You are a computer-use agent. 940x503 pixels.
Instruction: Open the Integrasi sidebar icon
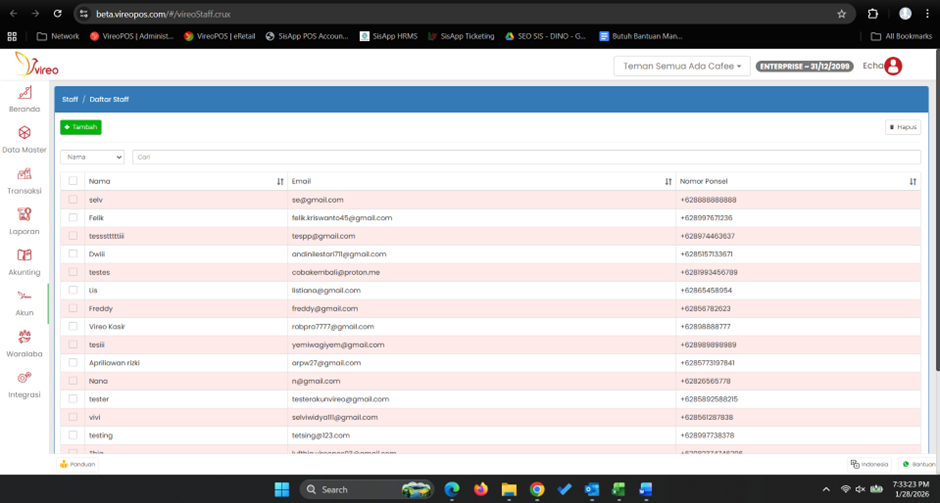tap(24, 378)
